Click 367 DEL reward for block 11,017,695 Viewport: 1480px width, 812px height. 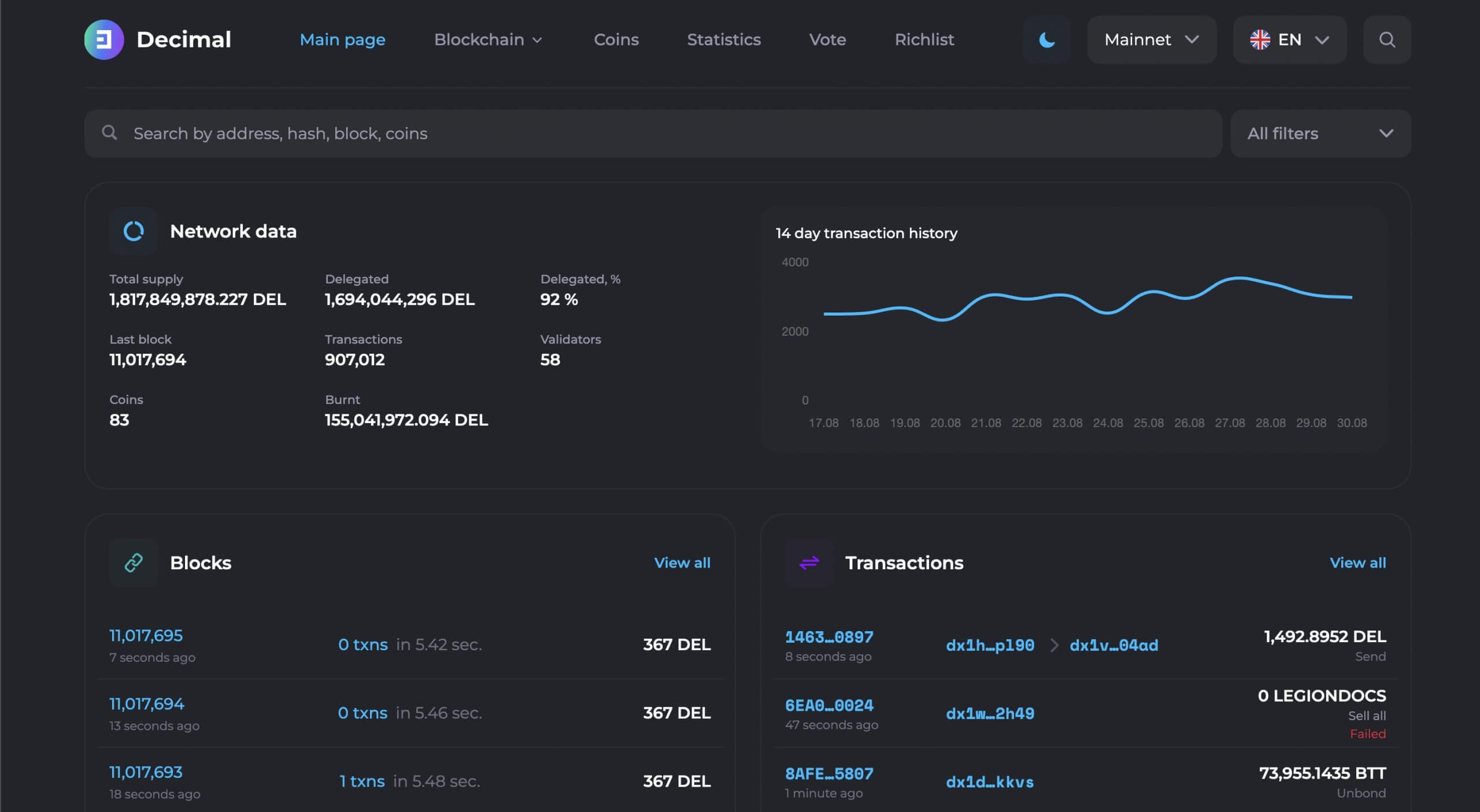click(x=676, y=644)
